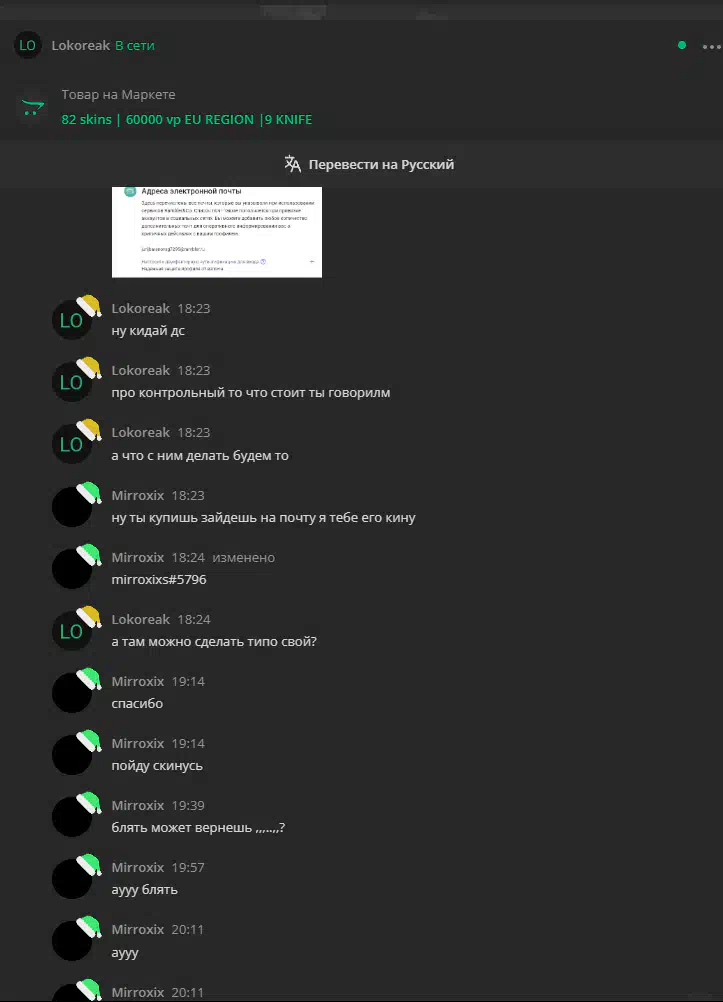The image size is (723, 1002).
Task: Open Mirroxix's avatar beside mirroxixs#5796 message
Action: (72, 569)
